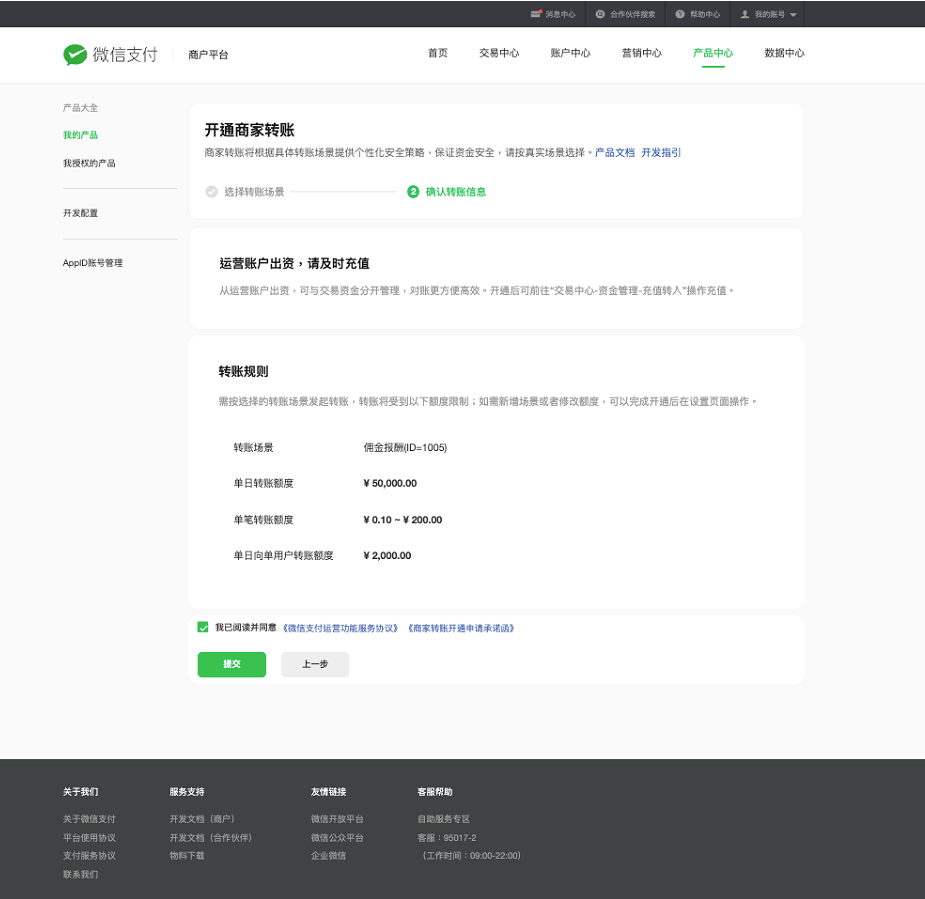Open the 开发指引 link
Image resolution: width=925 pixels, height=899 pixels.
click(661, 153)
